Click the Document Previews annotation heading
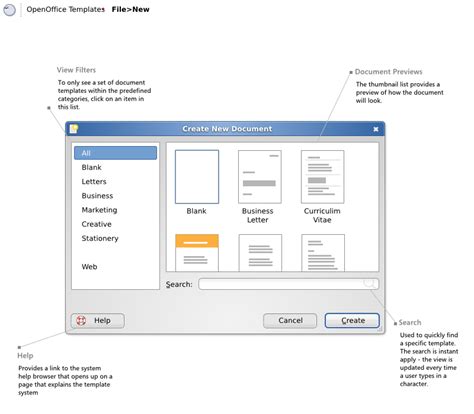The width and height of the screenshot is (474, 414). click(388, 72)
